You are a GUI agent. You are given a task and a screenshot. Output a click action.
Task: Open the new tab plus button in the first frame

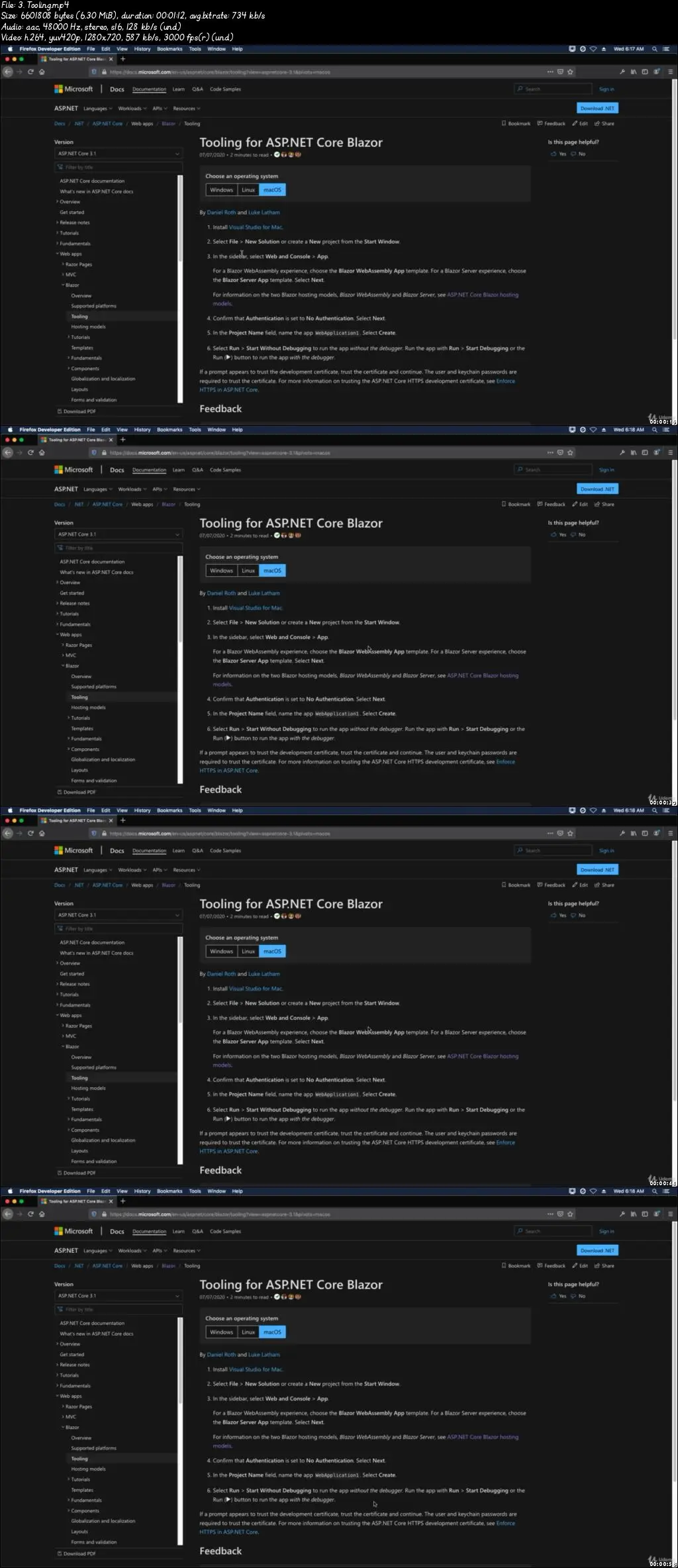[x=122, y=59]
